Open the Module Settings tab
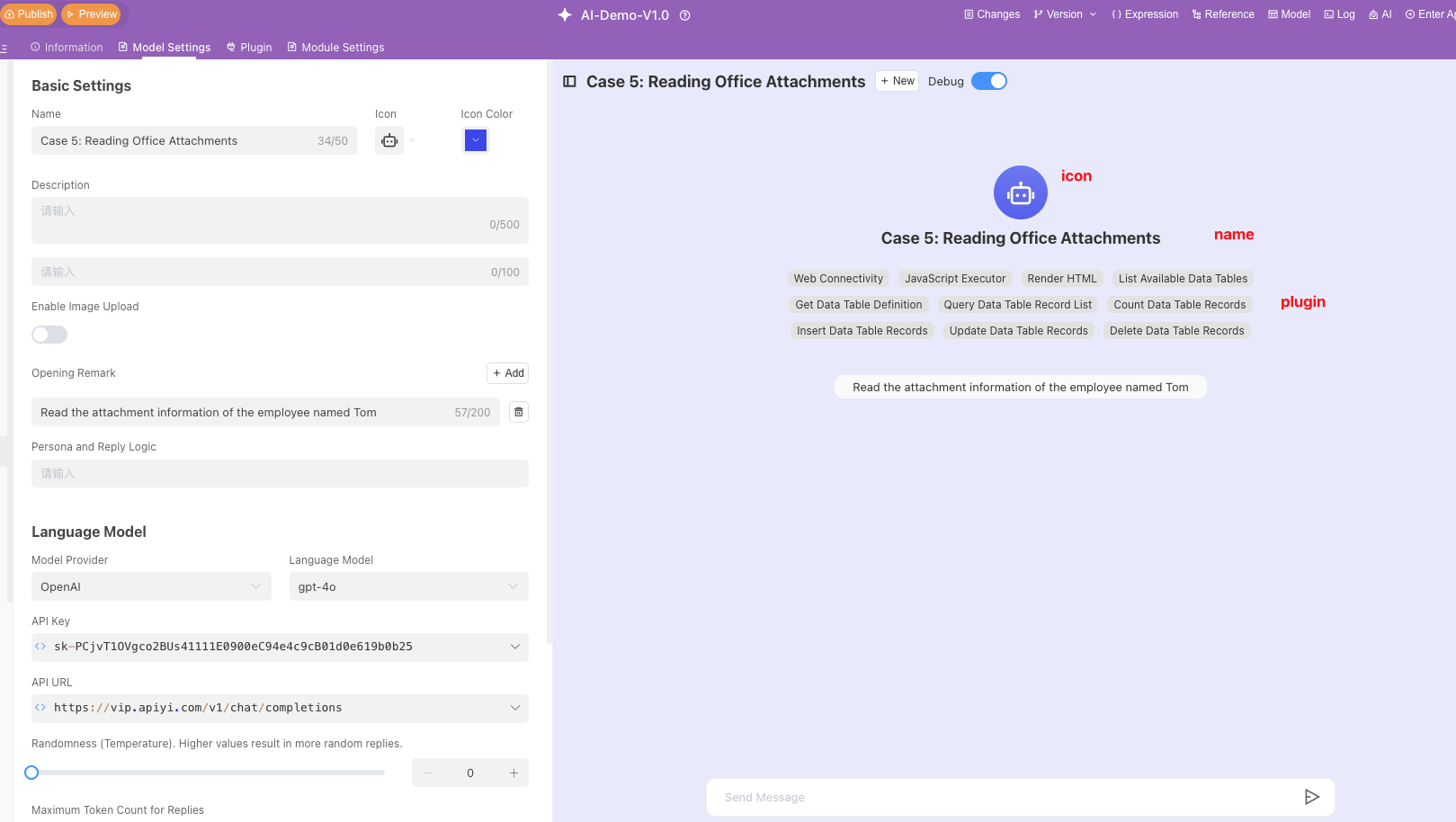 (335, 48)
